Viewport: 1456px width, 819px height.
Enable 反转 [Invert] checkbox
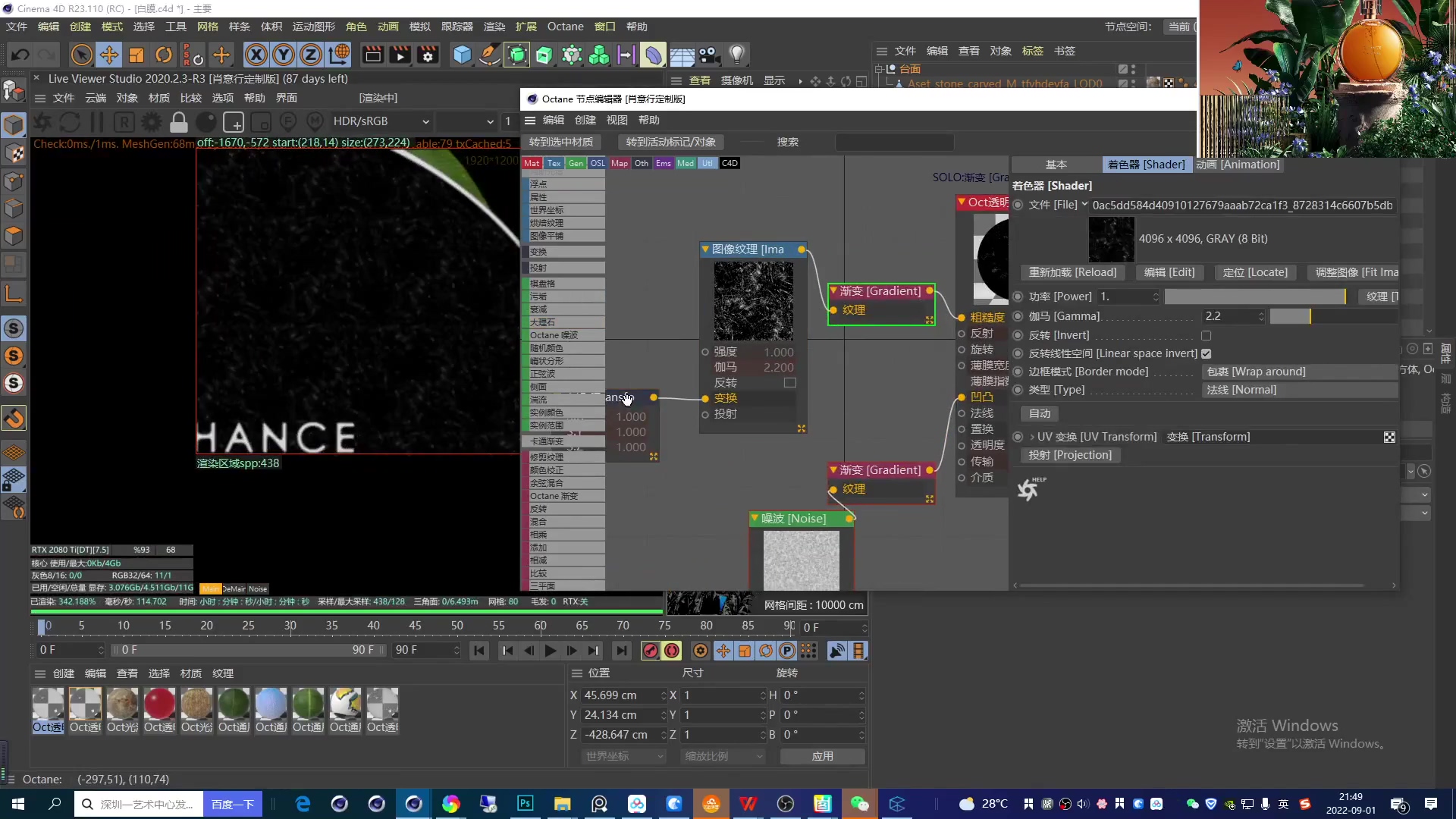pyautogui.click(x=1206, y=335)
